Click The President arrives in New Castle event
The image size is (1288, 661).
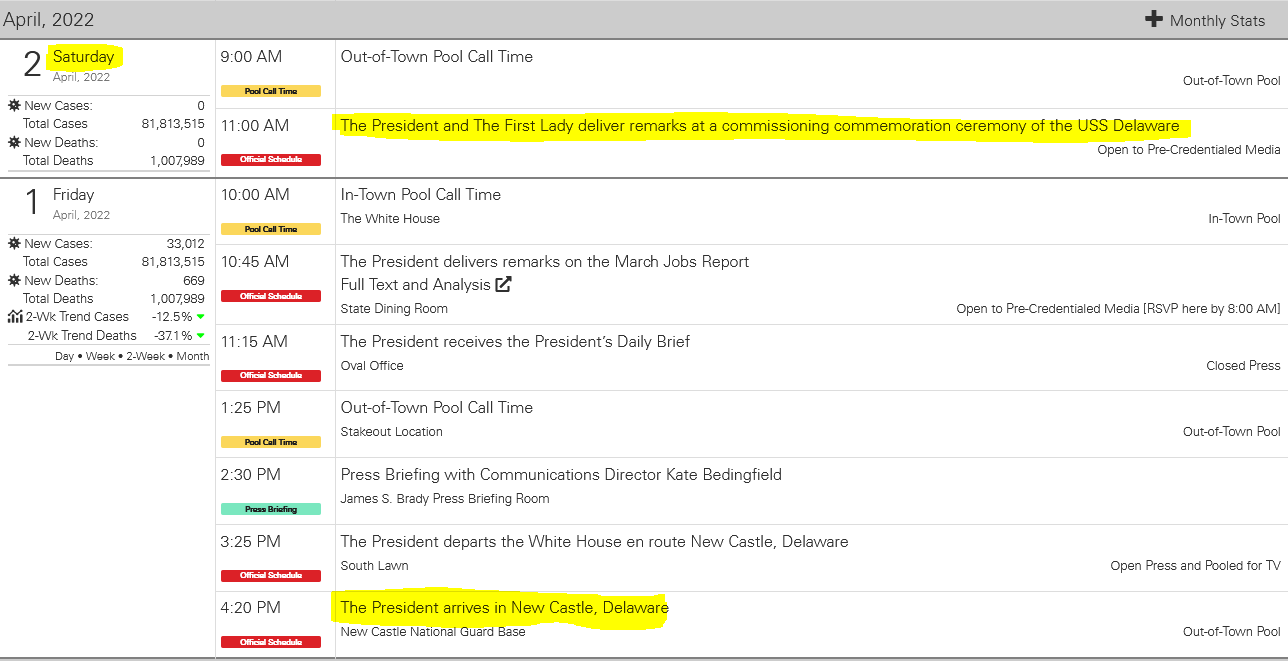(505, 608)
